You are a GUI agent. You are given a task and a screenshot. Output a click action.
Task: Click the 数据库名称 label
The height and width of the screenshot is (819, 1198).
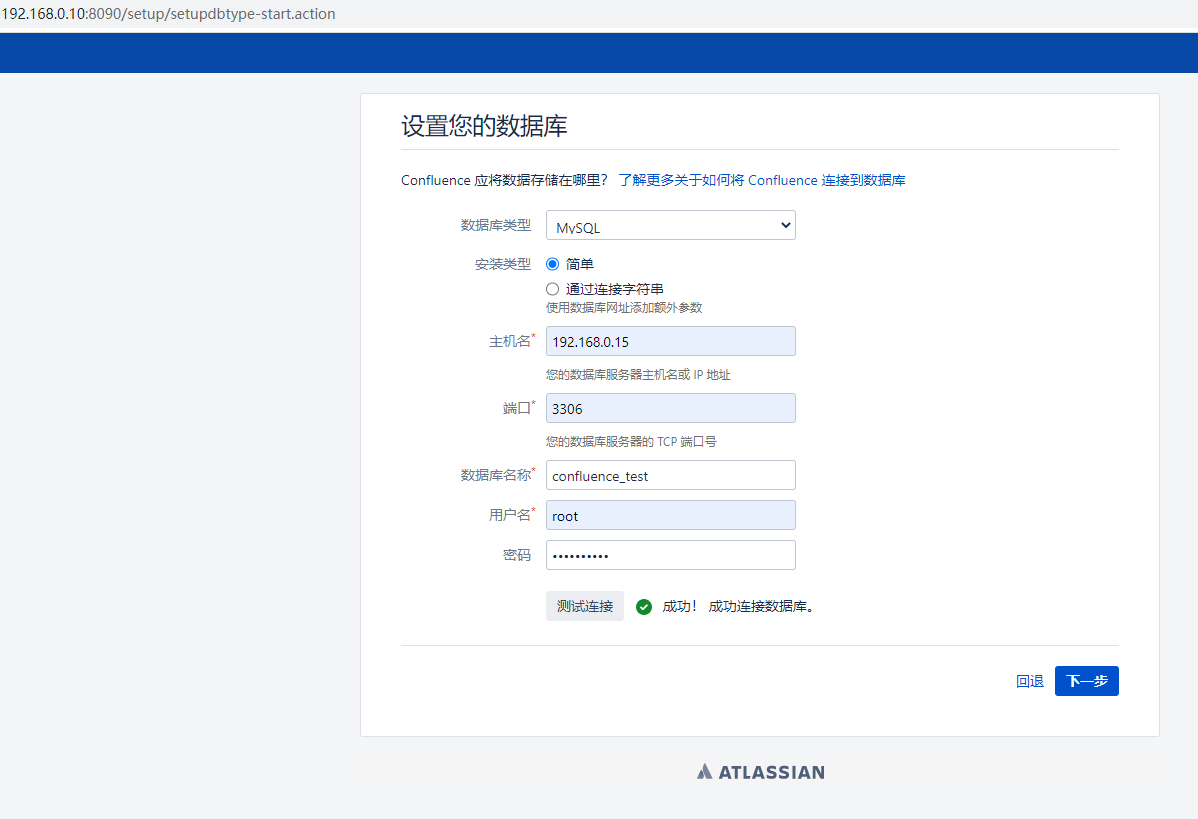pyautogui.click(x=497, y=475)
